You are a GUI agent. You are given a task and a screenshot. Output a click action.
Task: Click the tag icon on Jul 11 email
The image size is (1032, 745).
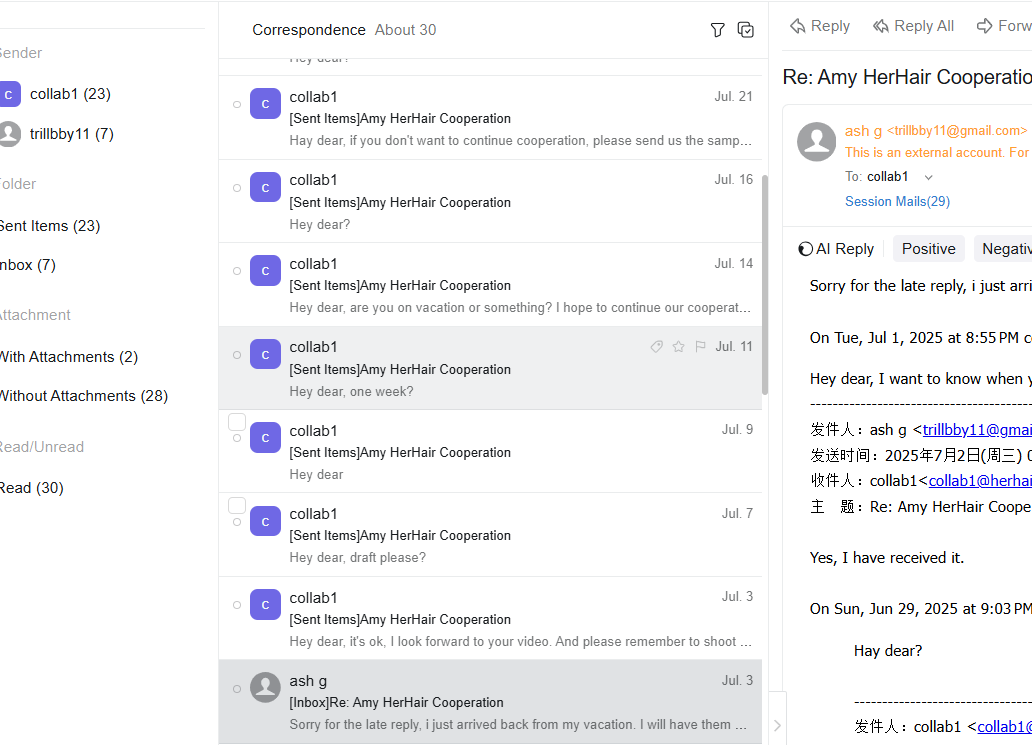(x=656, y=346)
